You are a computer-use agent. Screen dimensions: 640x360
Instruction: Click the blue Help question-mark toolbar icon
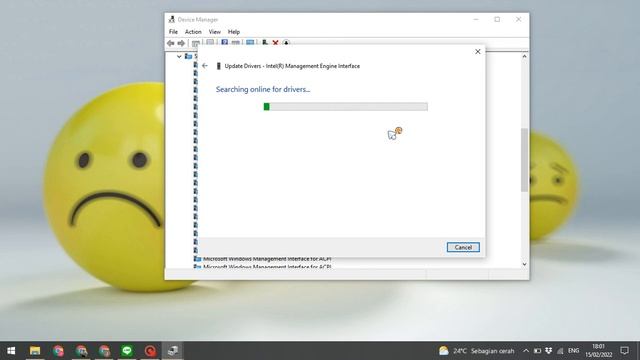click(224, 42)
